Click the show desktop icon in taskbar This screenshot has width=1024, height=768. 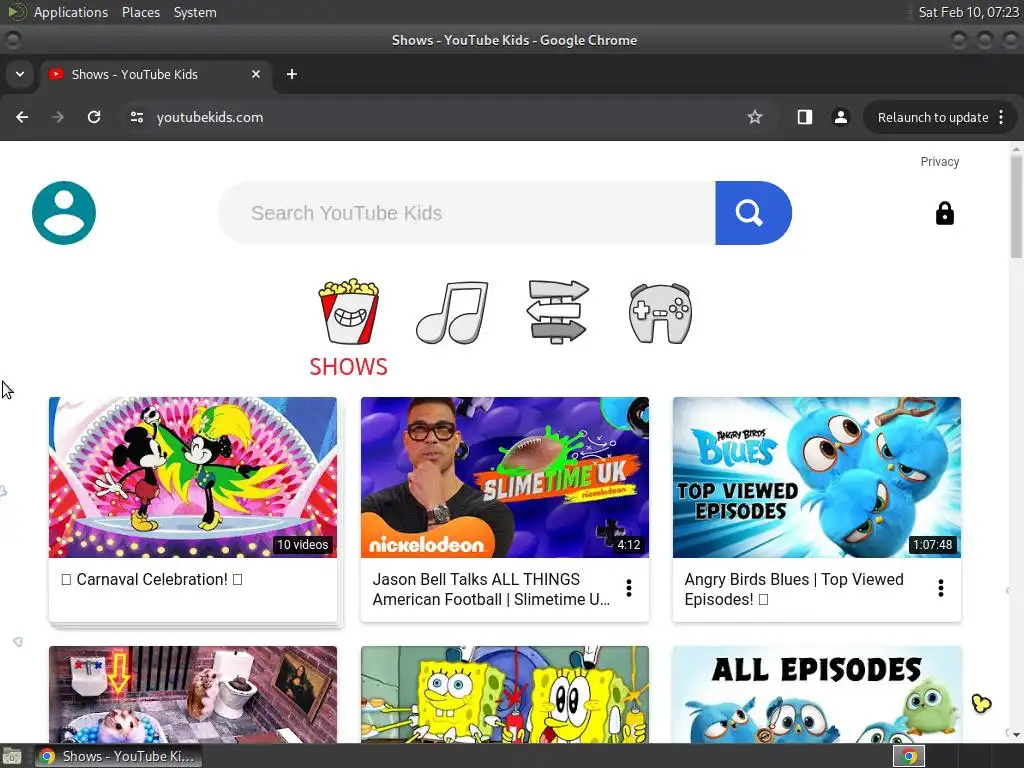click(x=12, y=756)
